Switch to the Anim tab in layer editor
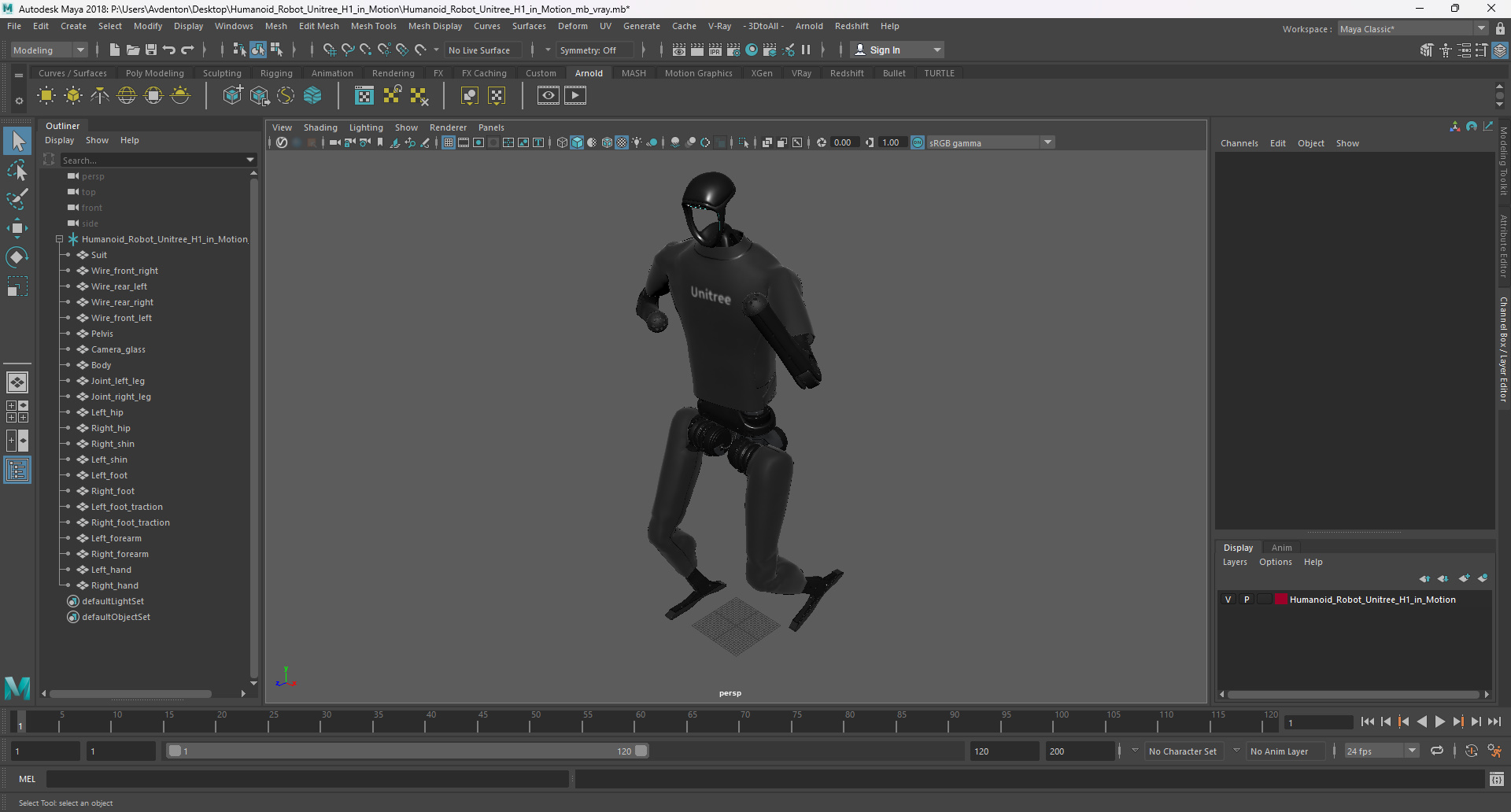 click(1281, 548)
